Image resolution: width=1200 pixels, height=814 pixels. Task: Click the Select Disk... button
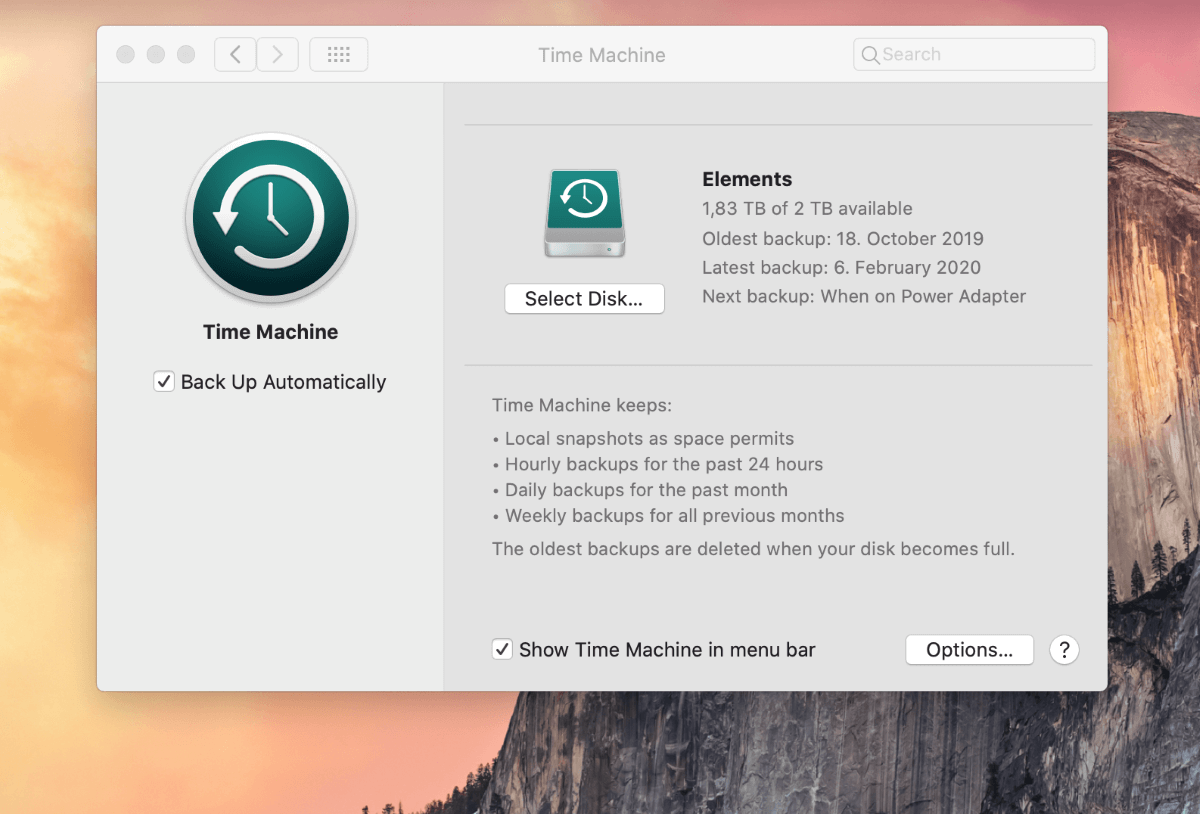point(584,299)
